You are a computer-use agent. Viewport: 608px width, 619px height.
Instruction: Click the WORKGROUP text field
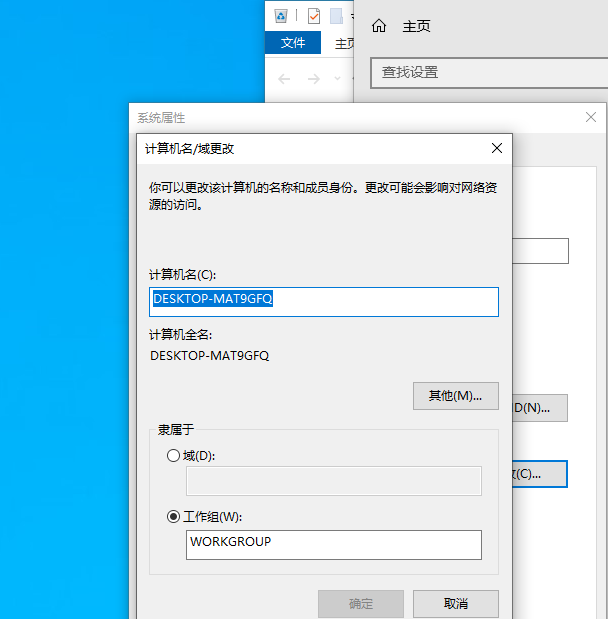(334, 545)
